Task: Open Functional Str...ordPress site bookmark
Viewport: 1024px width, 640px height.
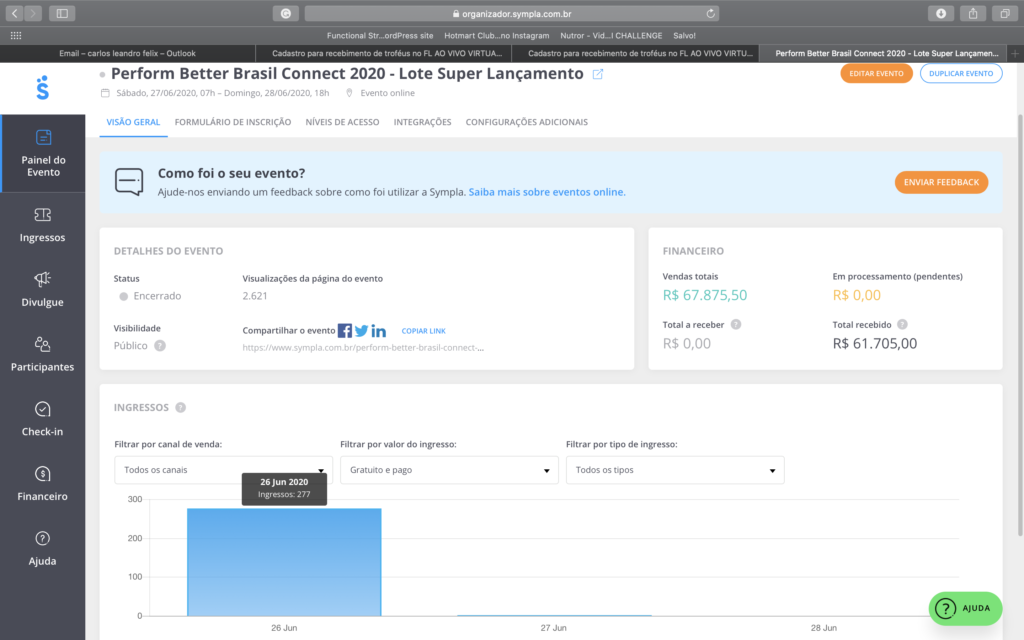Action: [380, 36]
